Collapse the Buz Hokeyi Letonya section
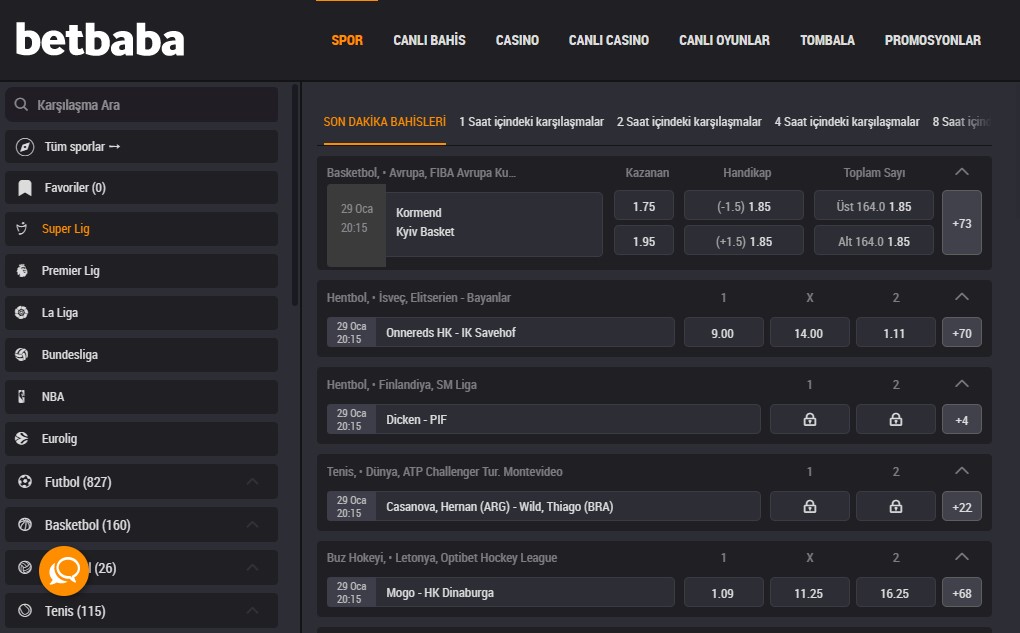 [961, 557]
